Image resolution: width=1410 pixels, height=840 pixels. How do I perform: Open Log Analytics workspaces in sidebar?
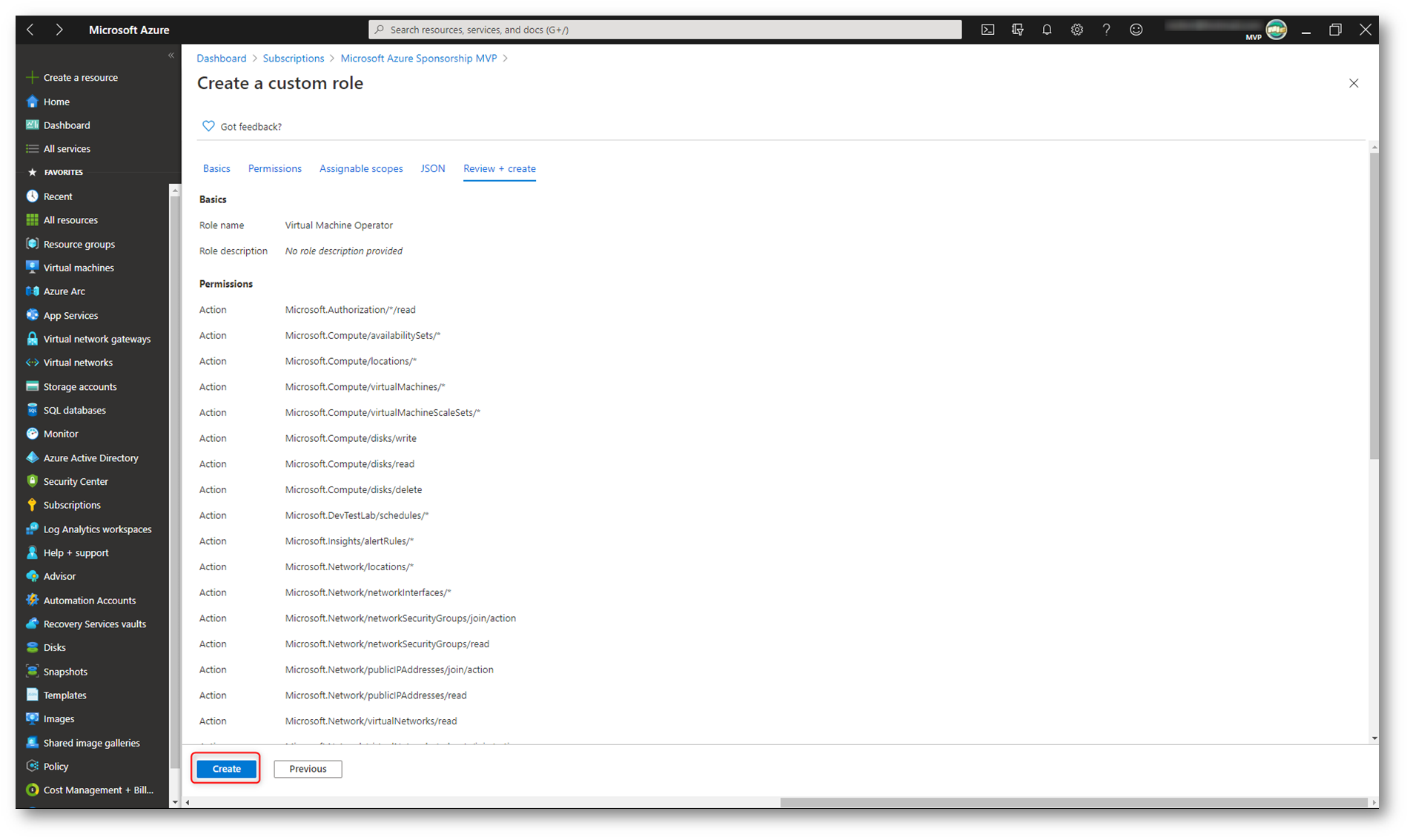click(x=98, y=529)
